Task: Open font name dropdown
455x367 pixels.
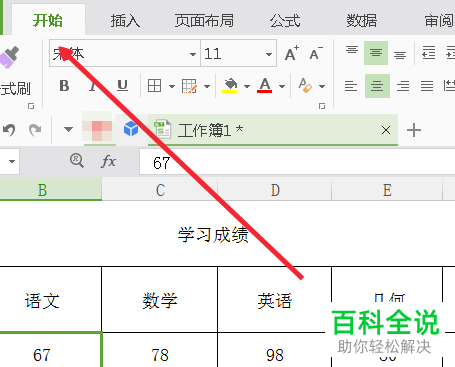Action: 193,54
